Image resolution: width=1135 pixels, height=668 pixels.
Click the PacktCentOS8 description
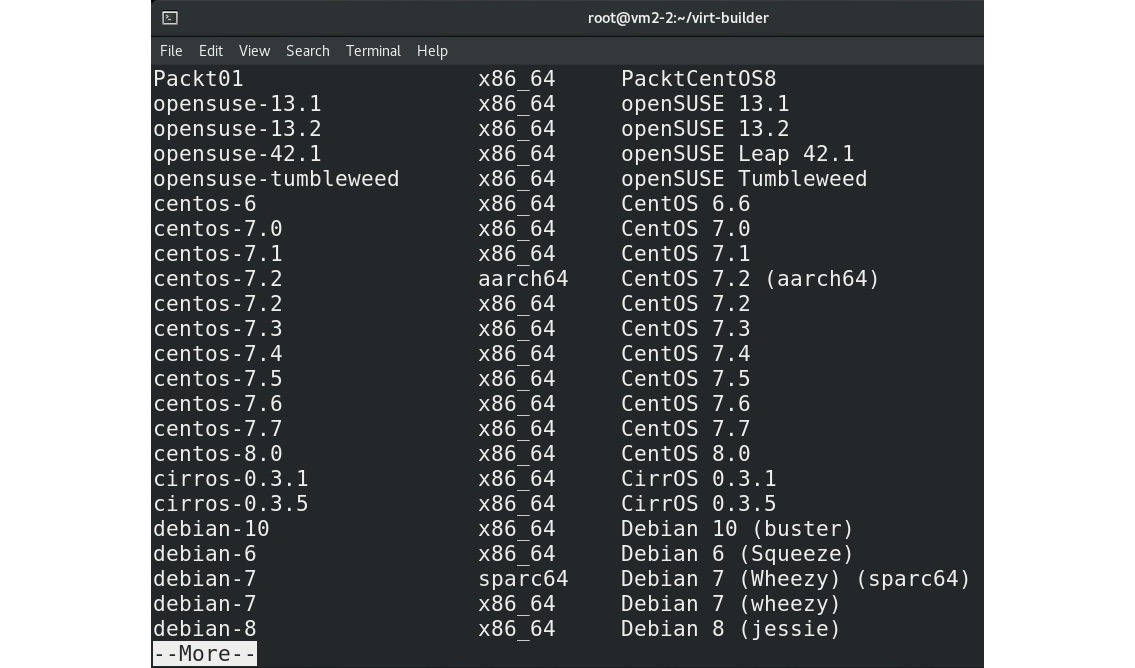[x=699, y=78]
